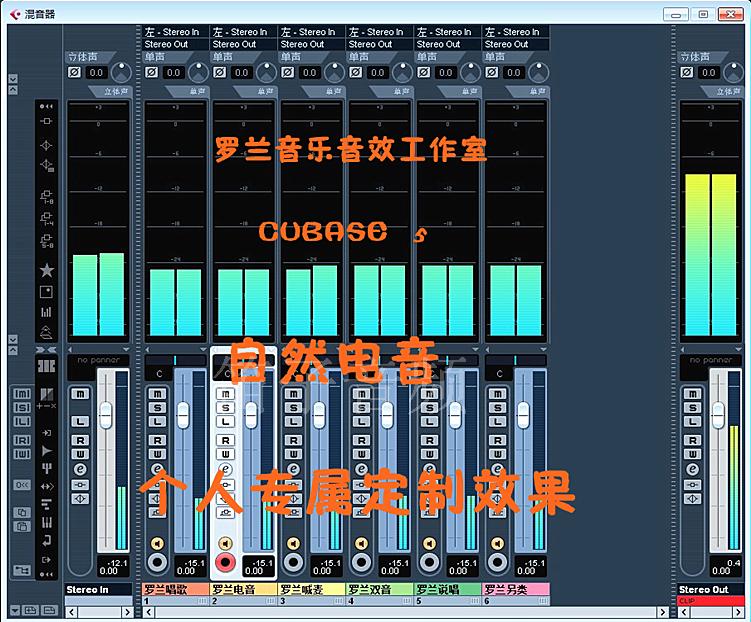Viewport: 751px width, 622px height.
Task: Show all inserts in extended mixer view
Action: pos(46,121)
